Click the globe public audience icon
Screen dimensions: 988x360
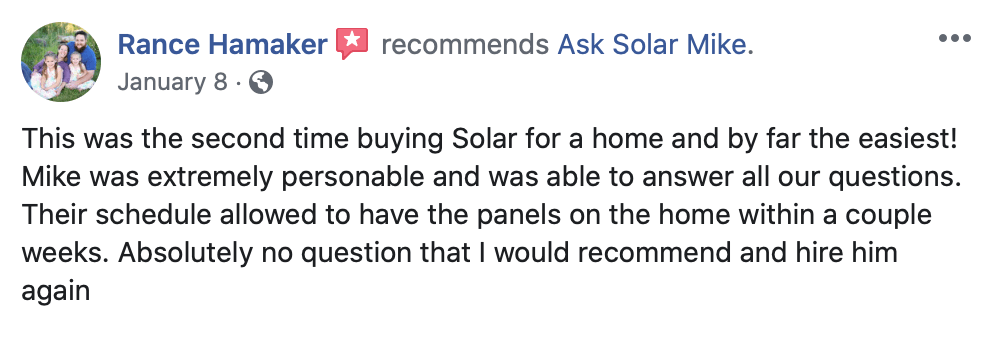point(261,83)
